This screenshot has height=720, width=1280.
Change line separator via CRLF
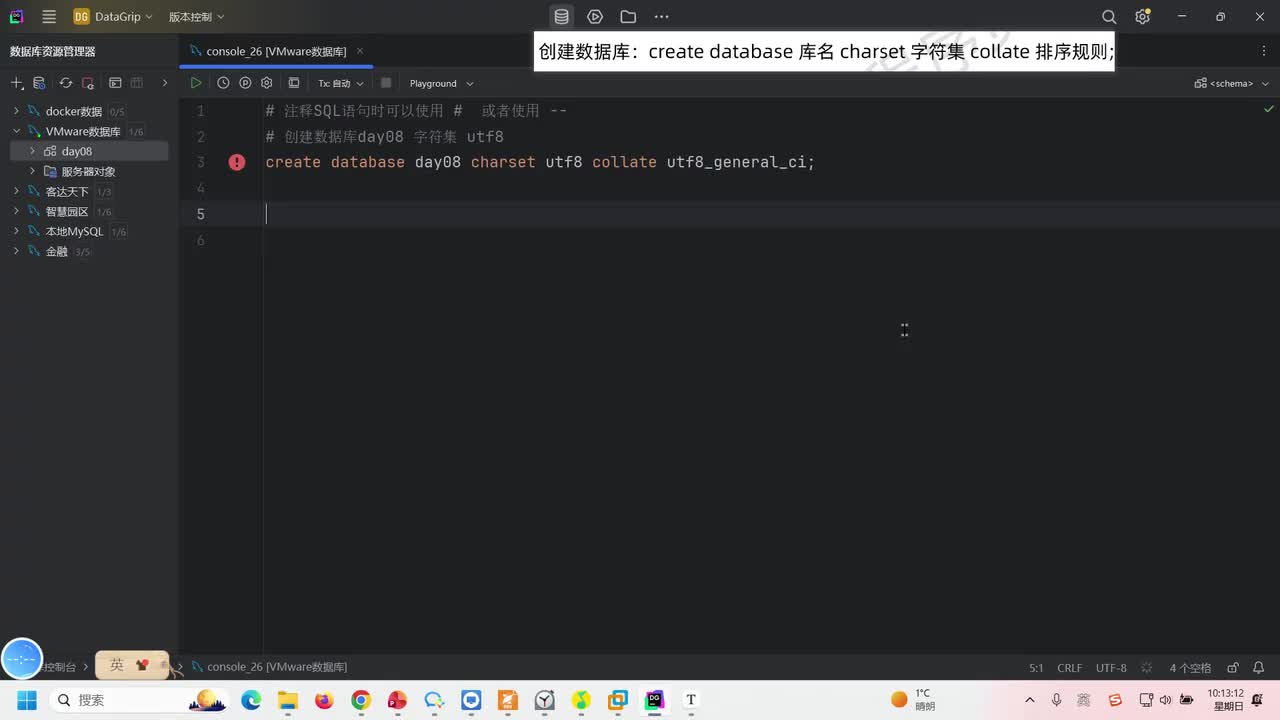[x=1070, y=668]
